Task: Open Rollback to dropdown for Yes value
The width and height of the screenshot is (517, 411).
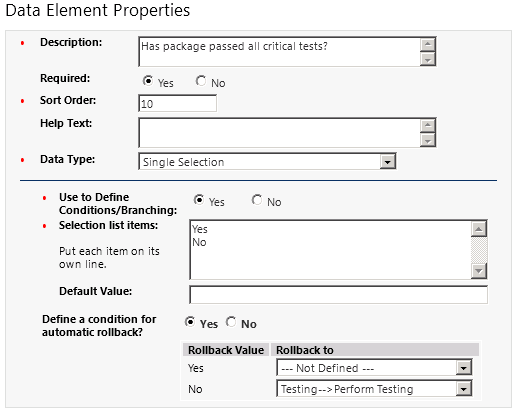Action: pos(463,368)
